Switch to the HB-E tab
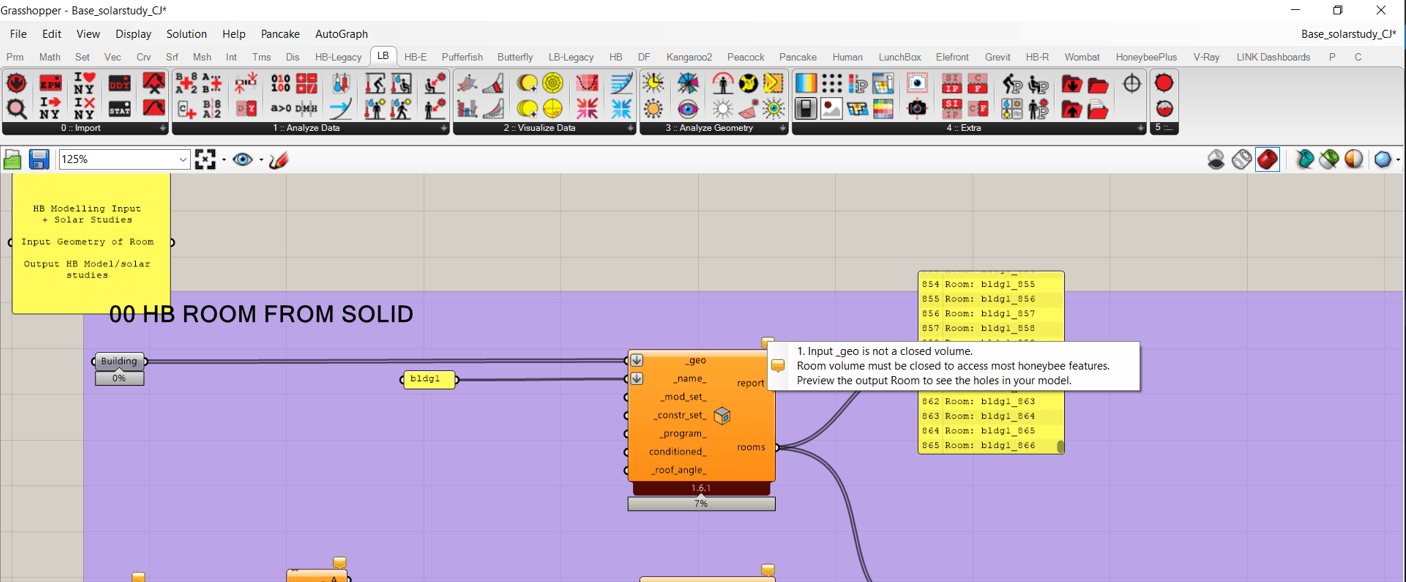1406x582 pixels. click(415, 57)
